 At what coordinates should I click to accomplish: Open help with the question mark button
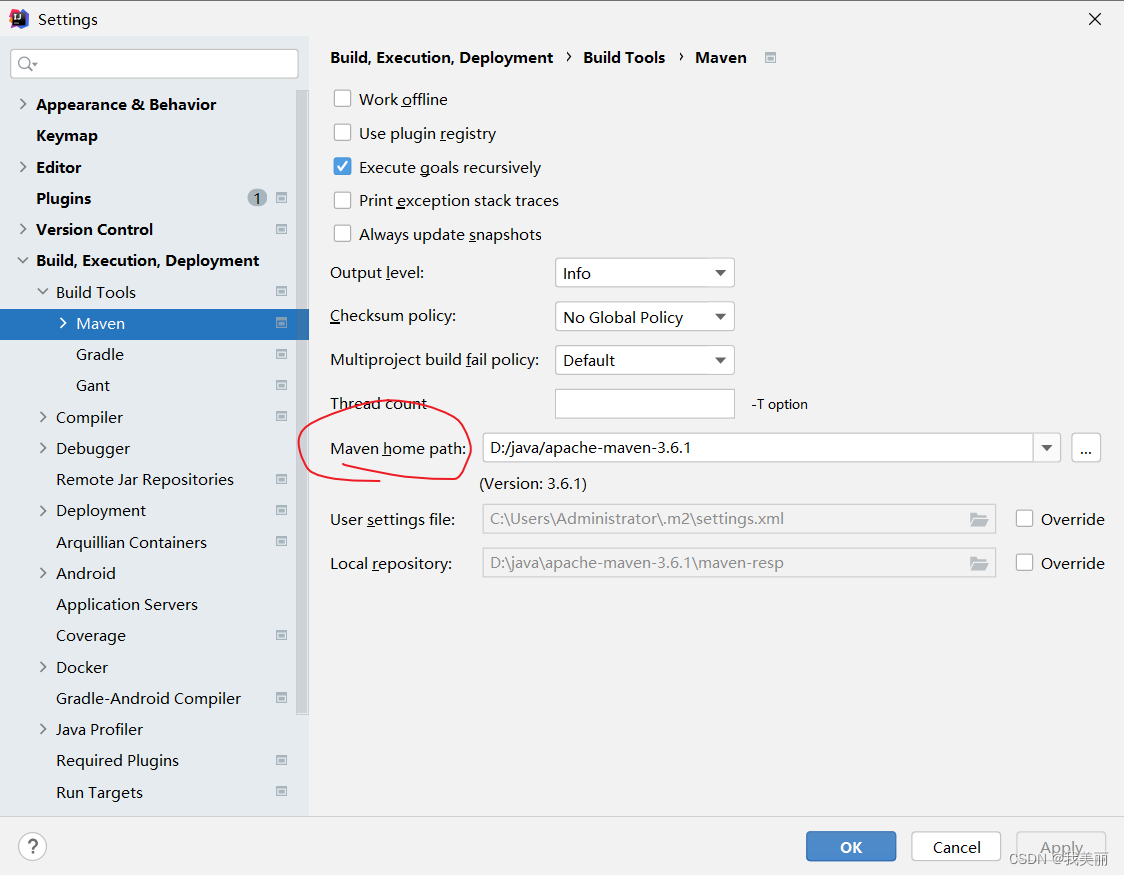click(x=32, y=846)
